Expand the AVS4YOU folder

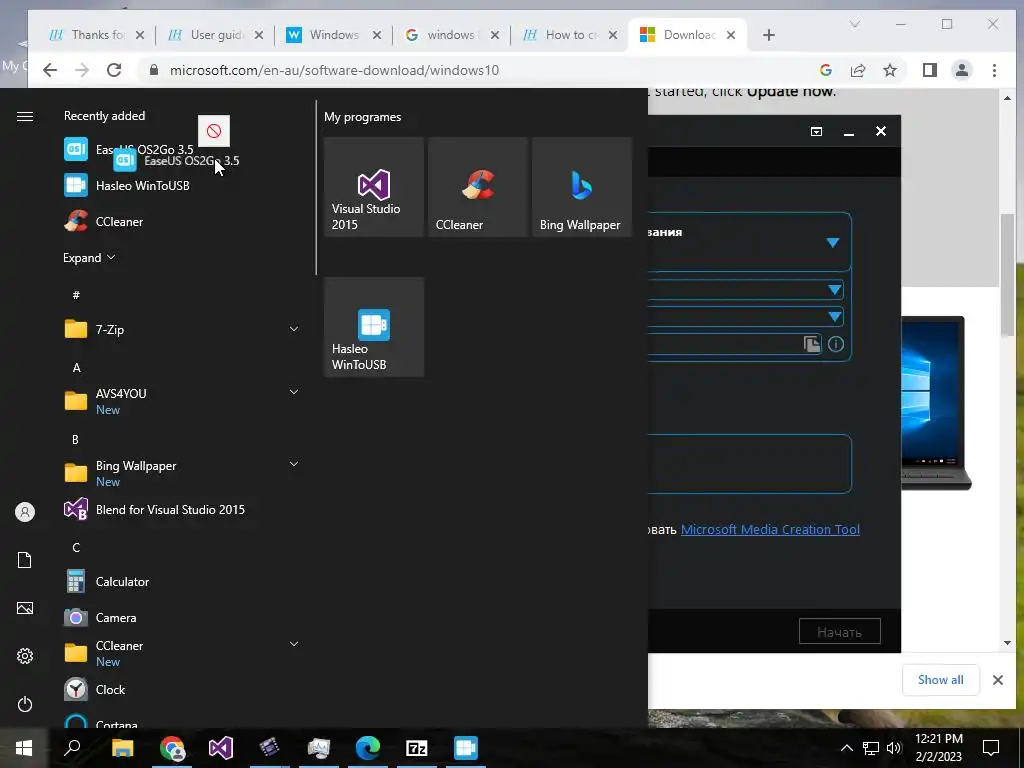294,392
